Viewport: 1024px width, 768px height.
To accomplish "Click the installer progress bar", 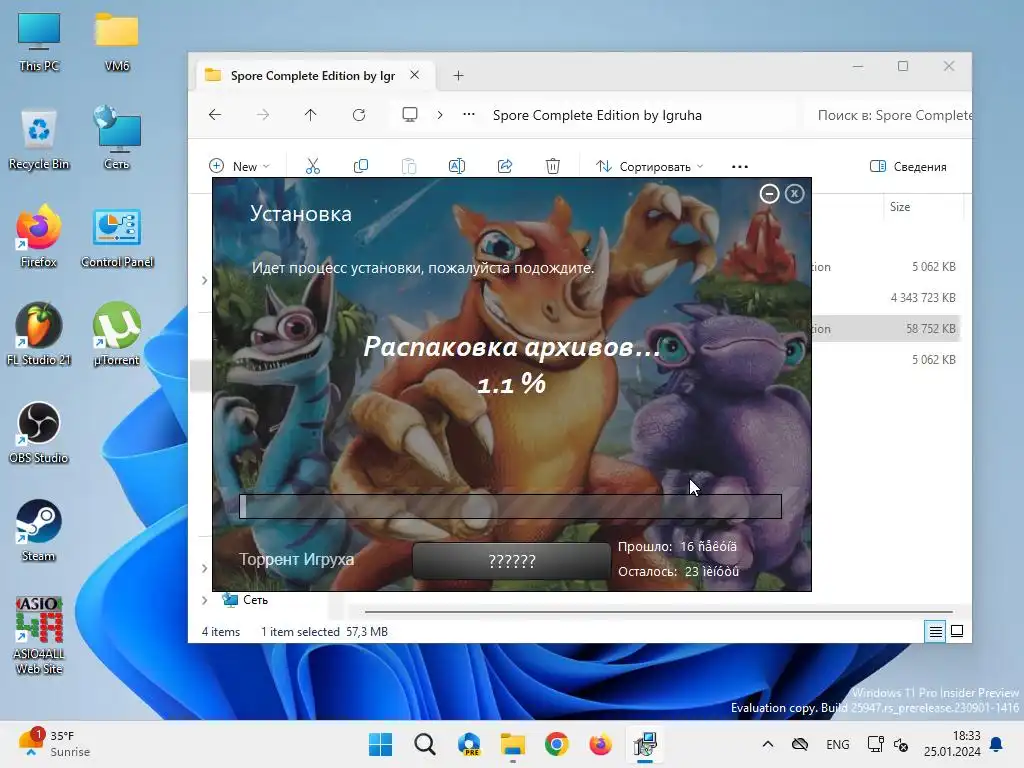I will pyautogui.click(x=510, y=506).
